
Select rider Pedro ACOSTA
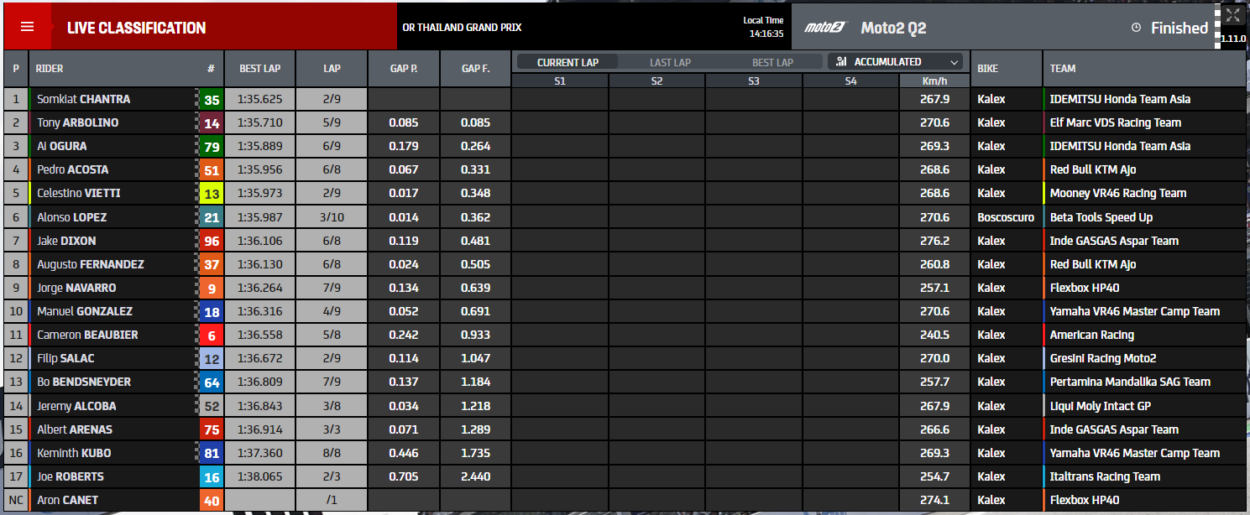point(73,170)
